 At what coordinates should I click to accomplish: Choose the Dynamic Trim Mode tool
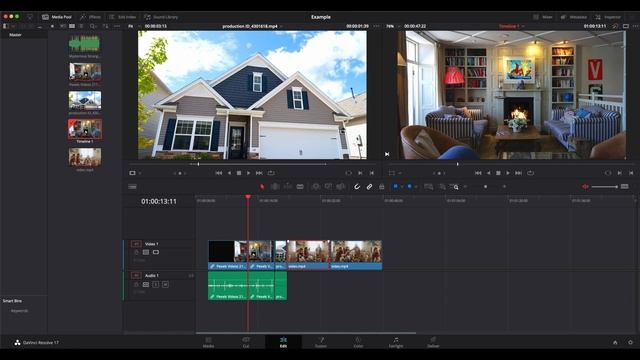pos(287,187)
